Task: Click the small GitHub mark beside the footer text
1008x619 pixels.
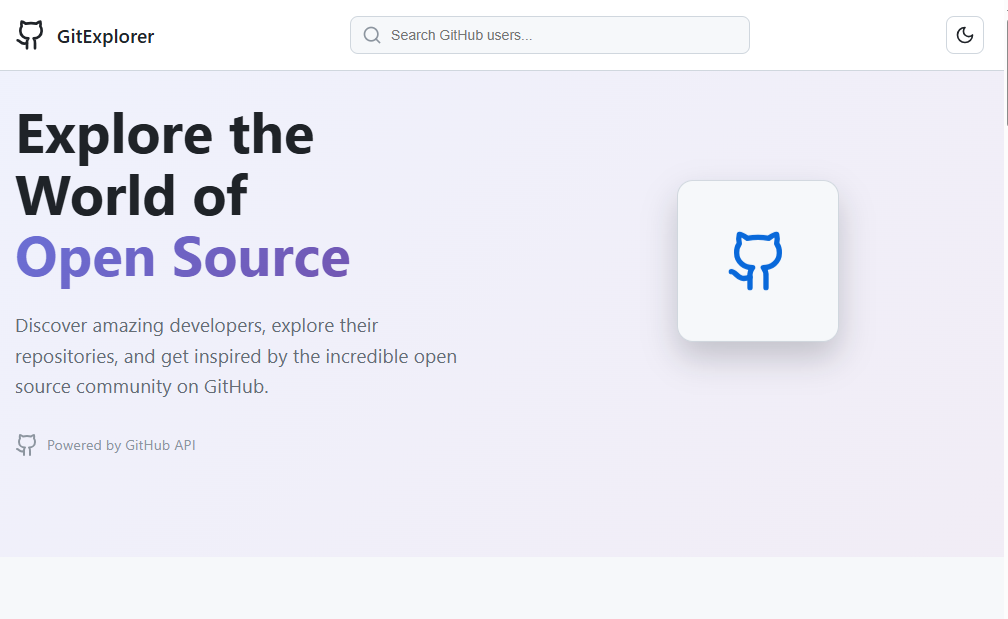Action: pos(26,445)
